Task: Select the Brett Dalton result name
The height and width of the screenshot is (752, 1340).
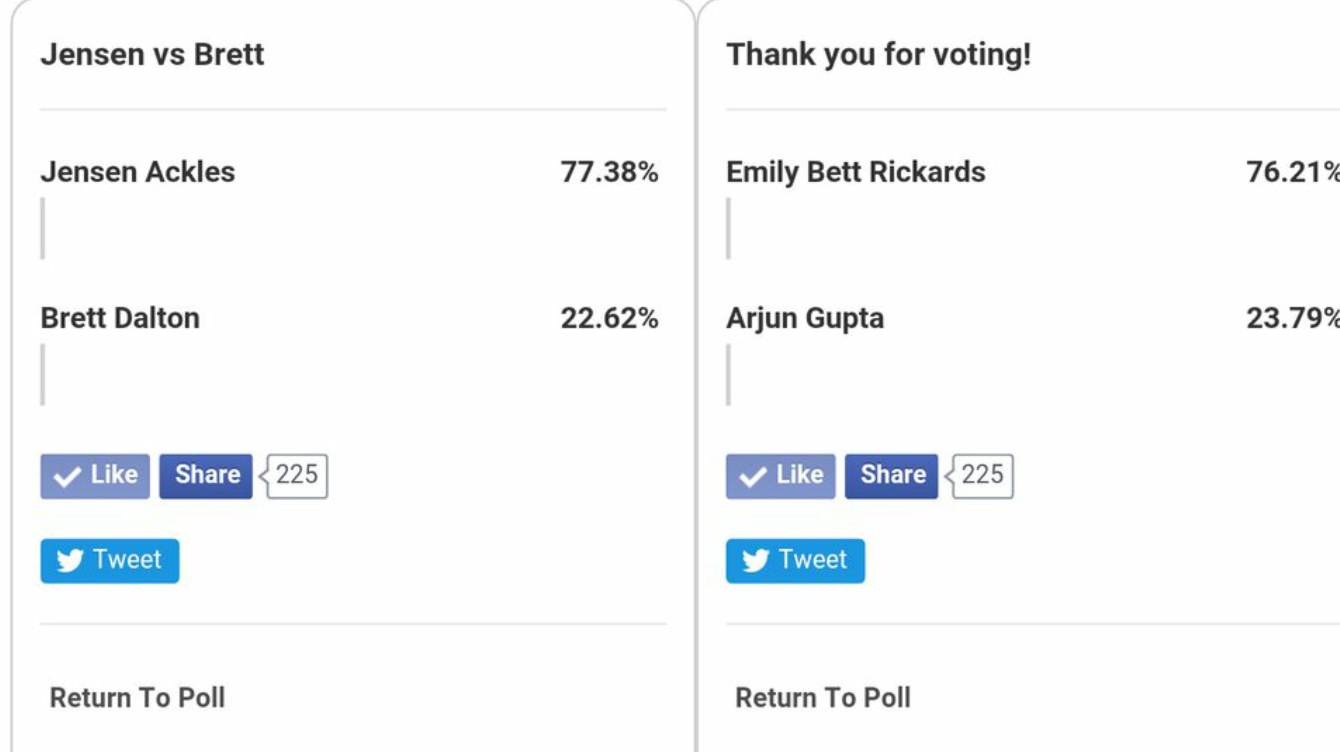Action: 120,318
